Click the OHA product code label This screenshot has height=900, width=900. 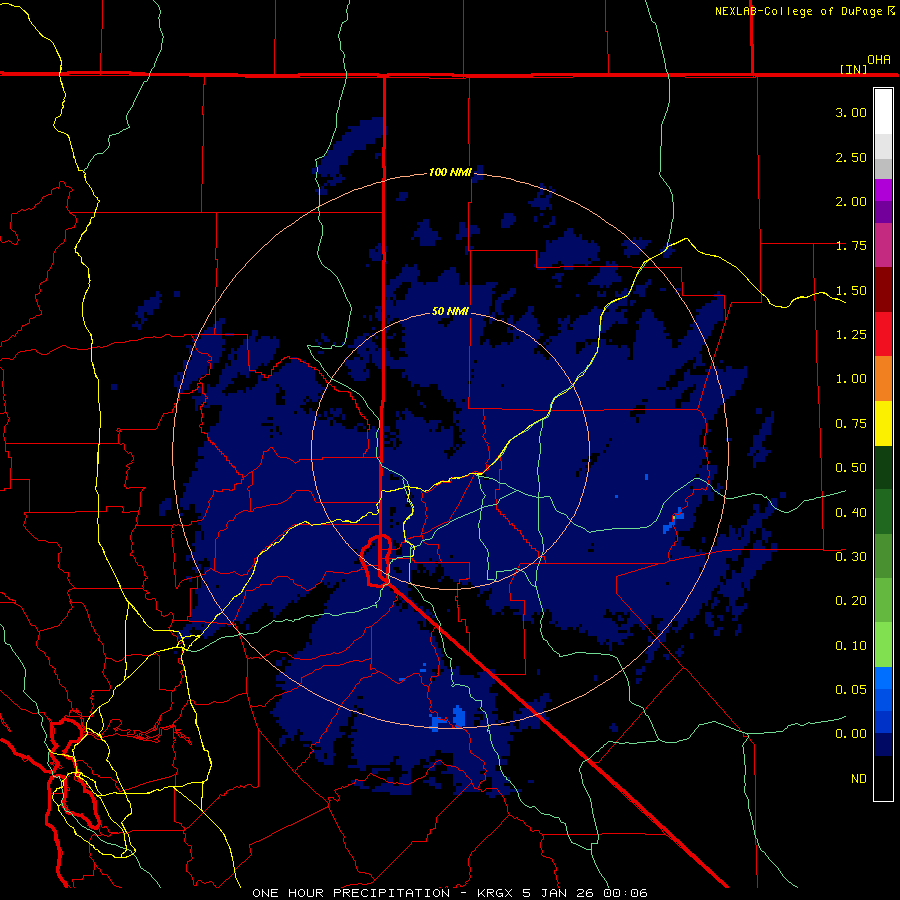coord(879,59)
